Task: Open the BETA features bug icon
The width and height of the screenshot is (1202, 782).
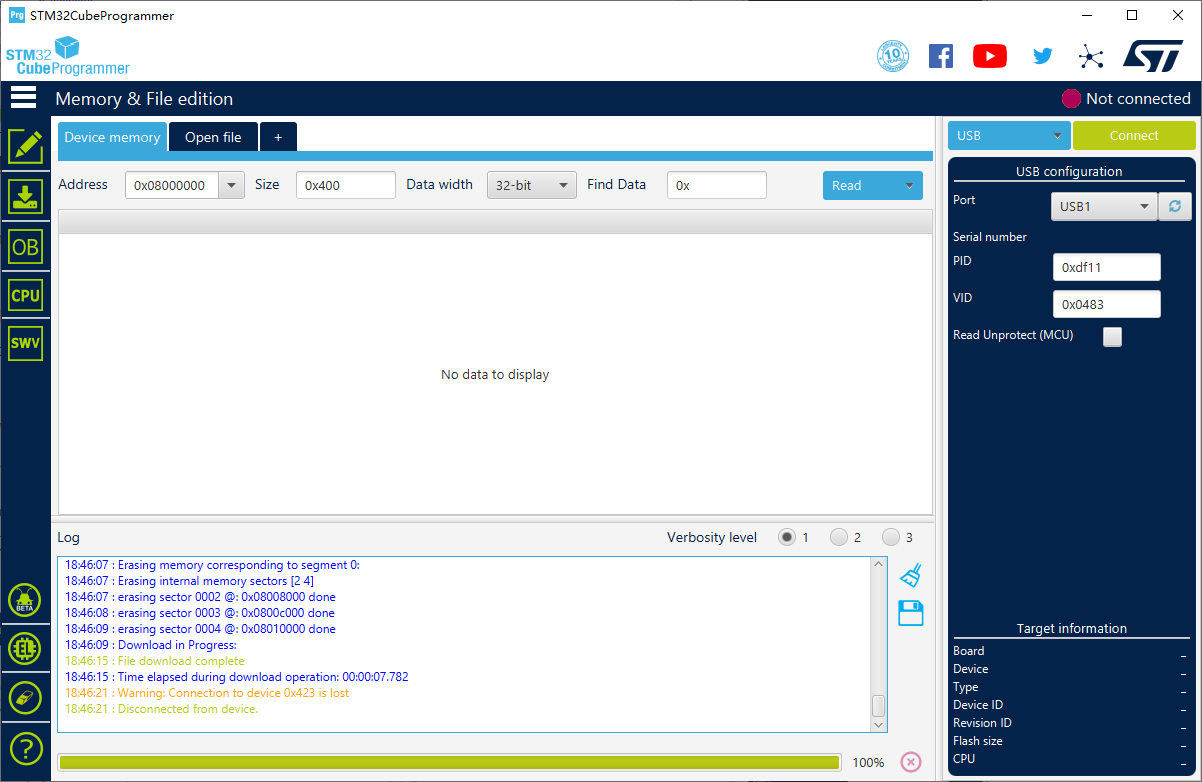Action: point(25,601)
